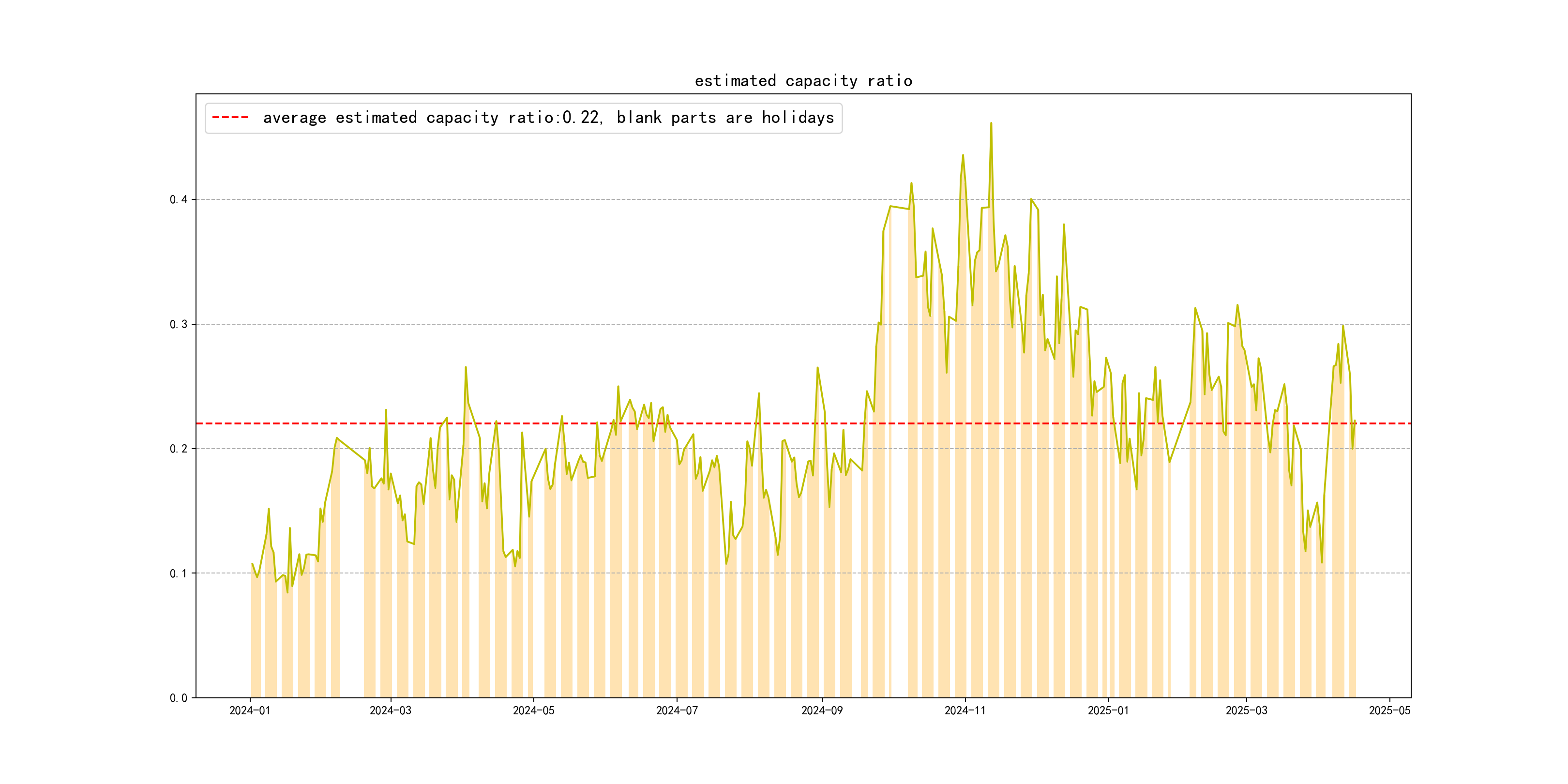This screenshot has width=1568, height=784.
Task: Click the 0.1 y-axis tick label
Action: [x=179, y=573]
